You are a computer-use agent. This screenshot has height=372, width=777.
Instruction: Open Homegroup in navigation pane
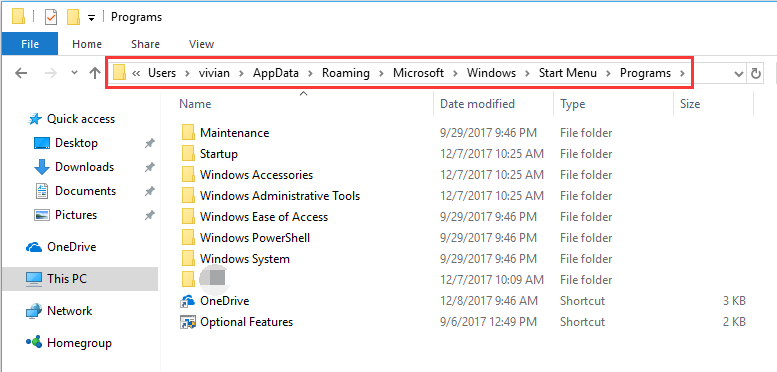pyautogui.click(x=79, y=343)
